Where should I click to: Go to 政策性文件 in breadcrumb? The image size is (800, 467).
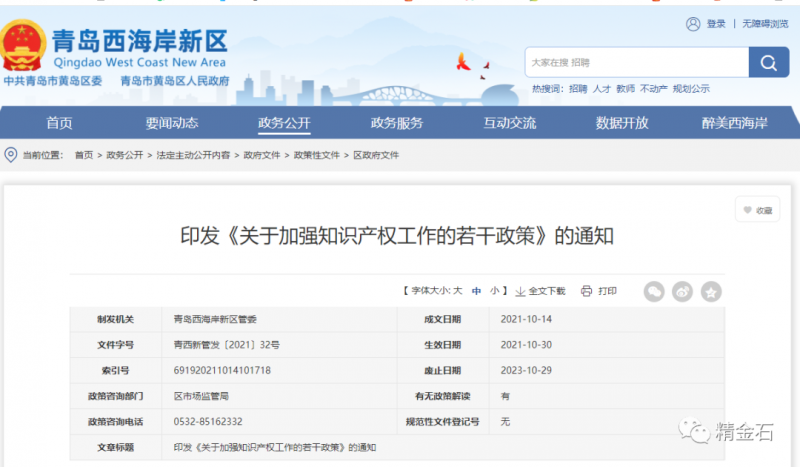point(316,155)
